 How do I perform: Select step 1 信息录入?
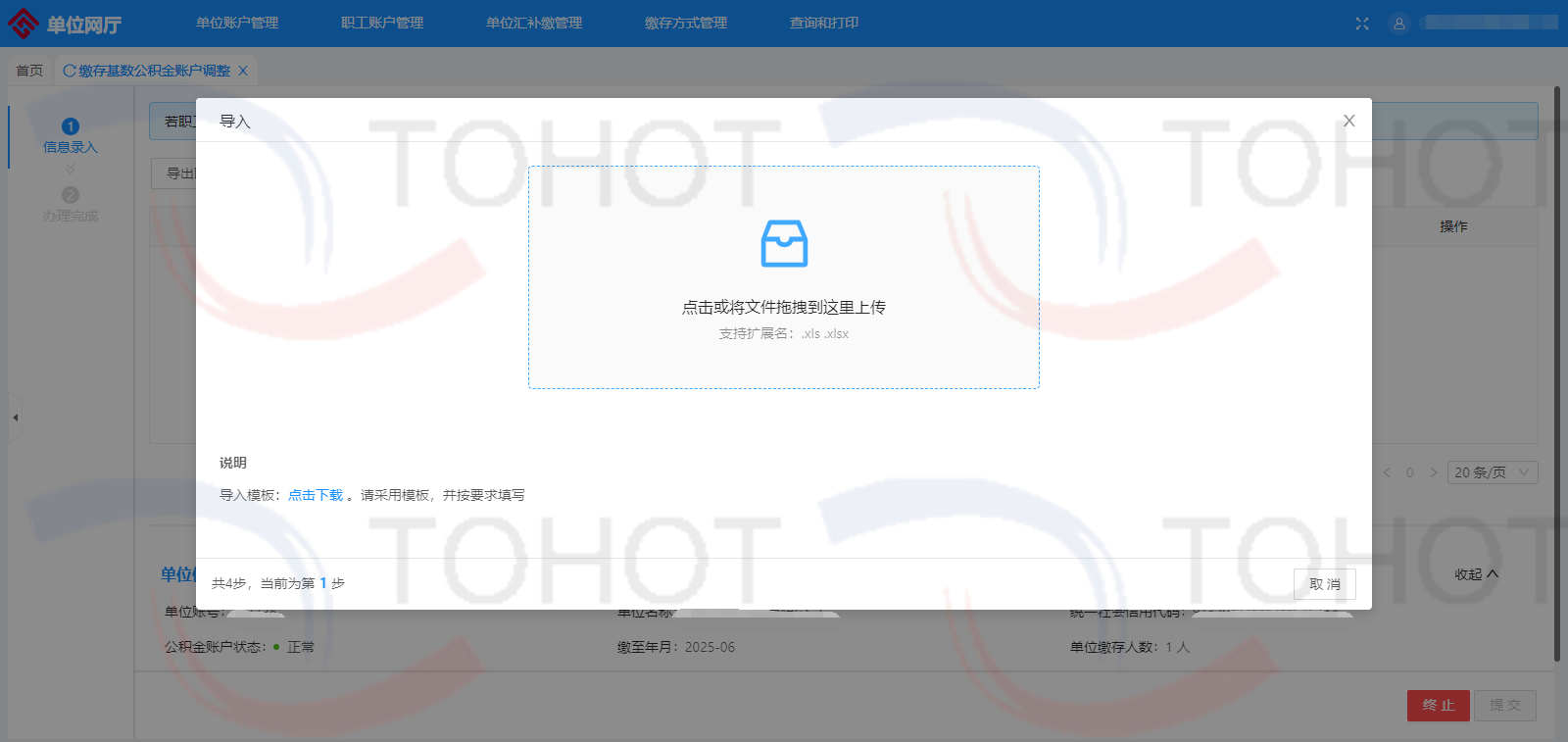[x=71, y=135]
